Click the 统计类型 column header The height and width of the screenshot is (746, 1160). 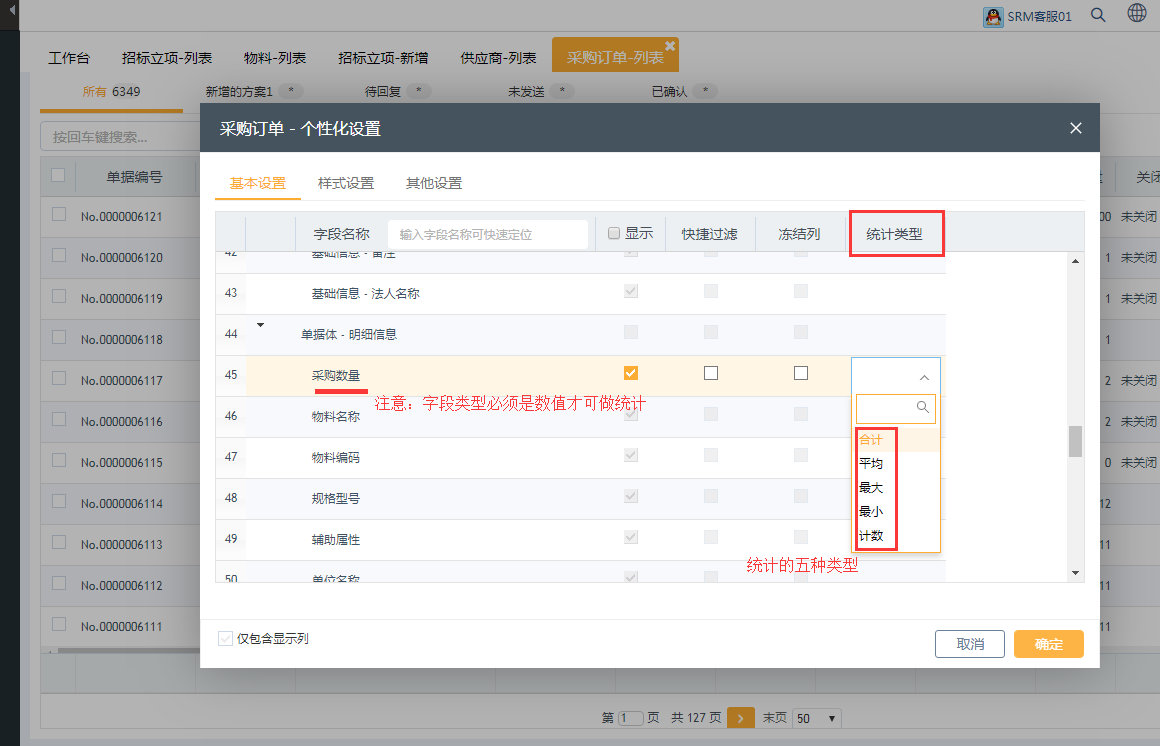click(x=894, y=234)
